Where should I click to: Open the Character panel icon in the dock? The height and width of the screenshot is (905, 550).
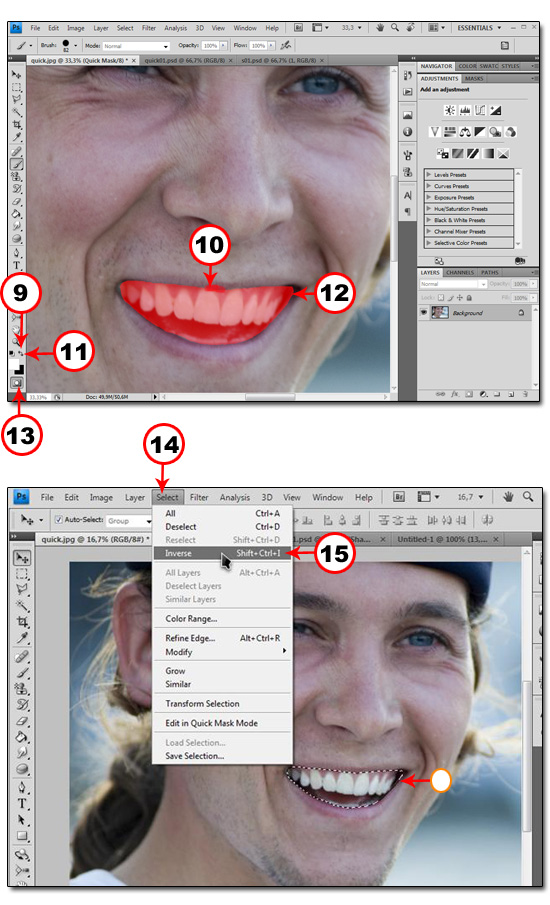click(x=407, y=196)
